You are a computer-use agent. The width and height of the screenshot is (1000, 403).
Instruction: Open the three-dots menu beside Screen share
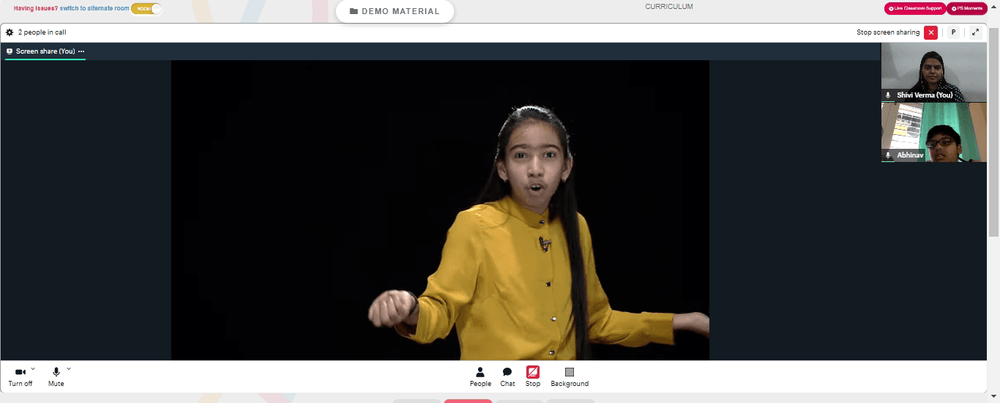[x=81, y=51]
